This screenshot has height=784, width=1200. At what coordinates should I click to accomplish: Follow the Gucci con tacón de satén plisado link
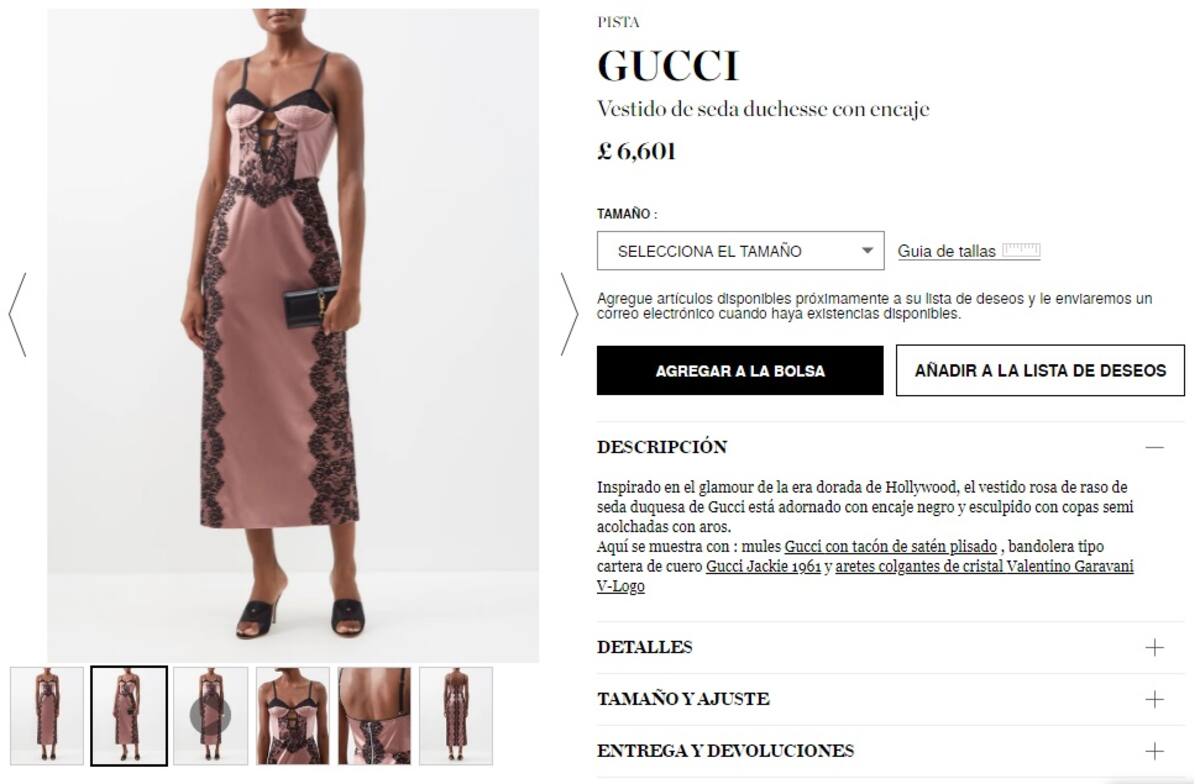tap(891, 546)
